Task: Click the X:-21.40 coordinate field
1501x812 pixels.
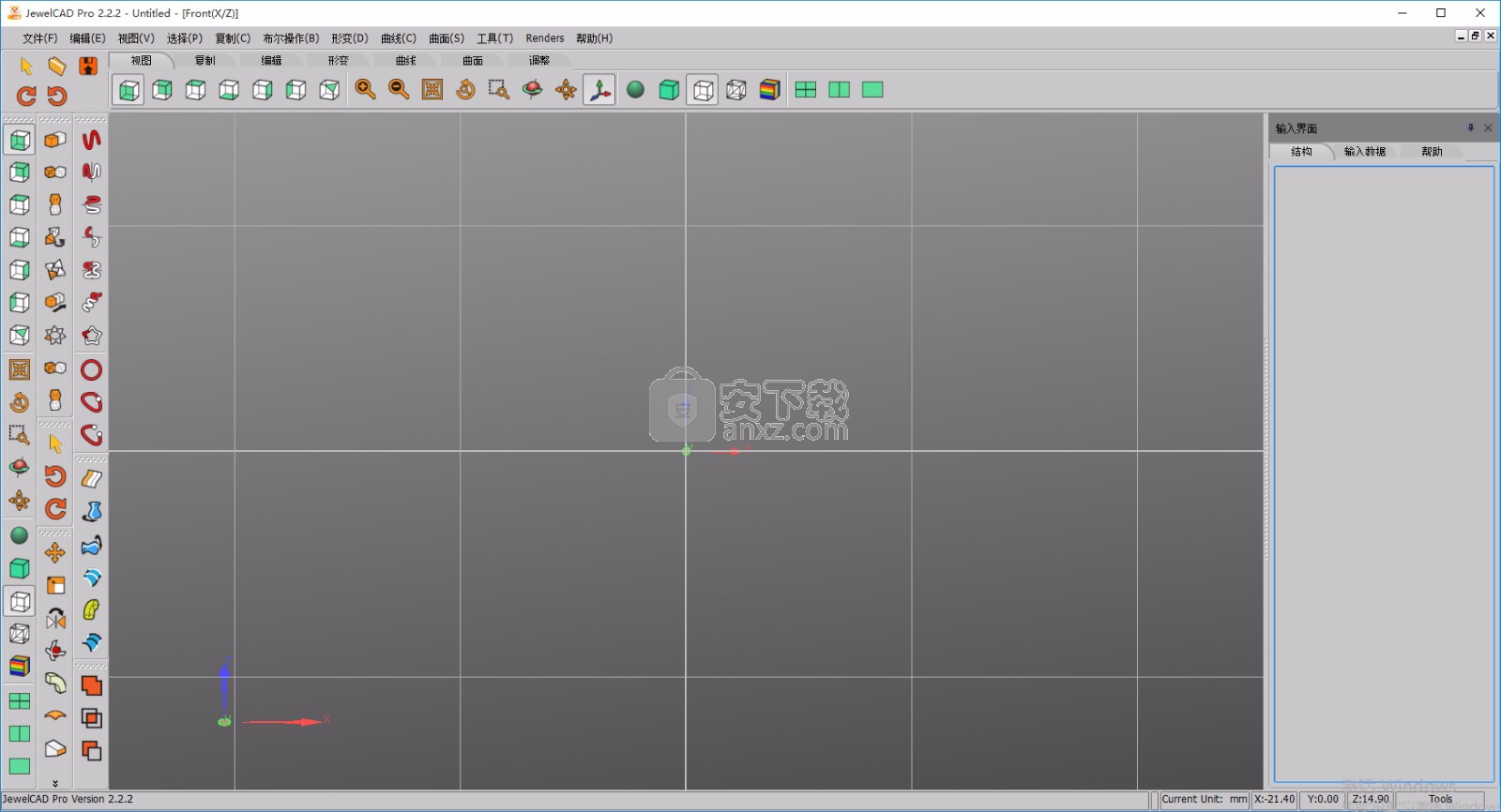Action: click(1274, 800)
